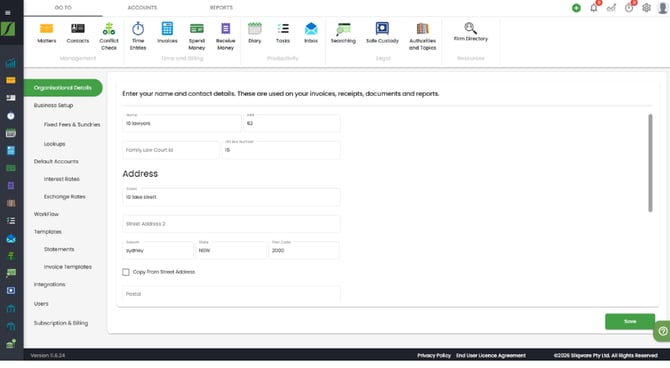Open the notifications bell
This screenshot has width=670, height=368.
pyautogui.click(x=594, y=8)
